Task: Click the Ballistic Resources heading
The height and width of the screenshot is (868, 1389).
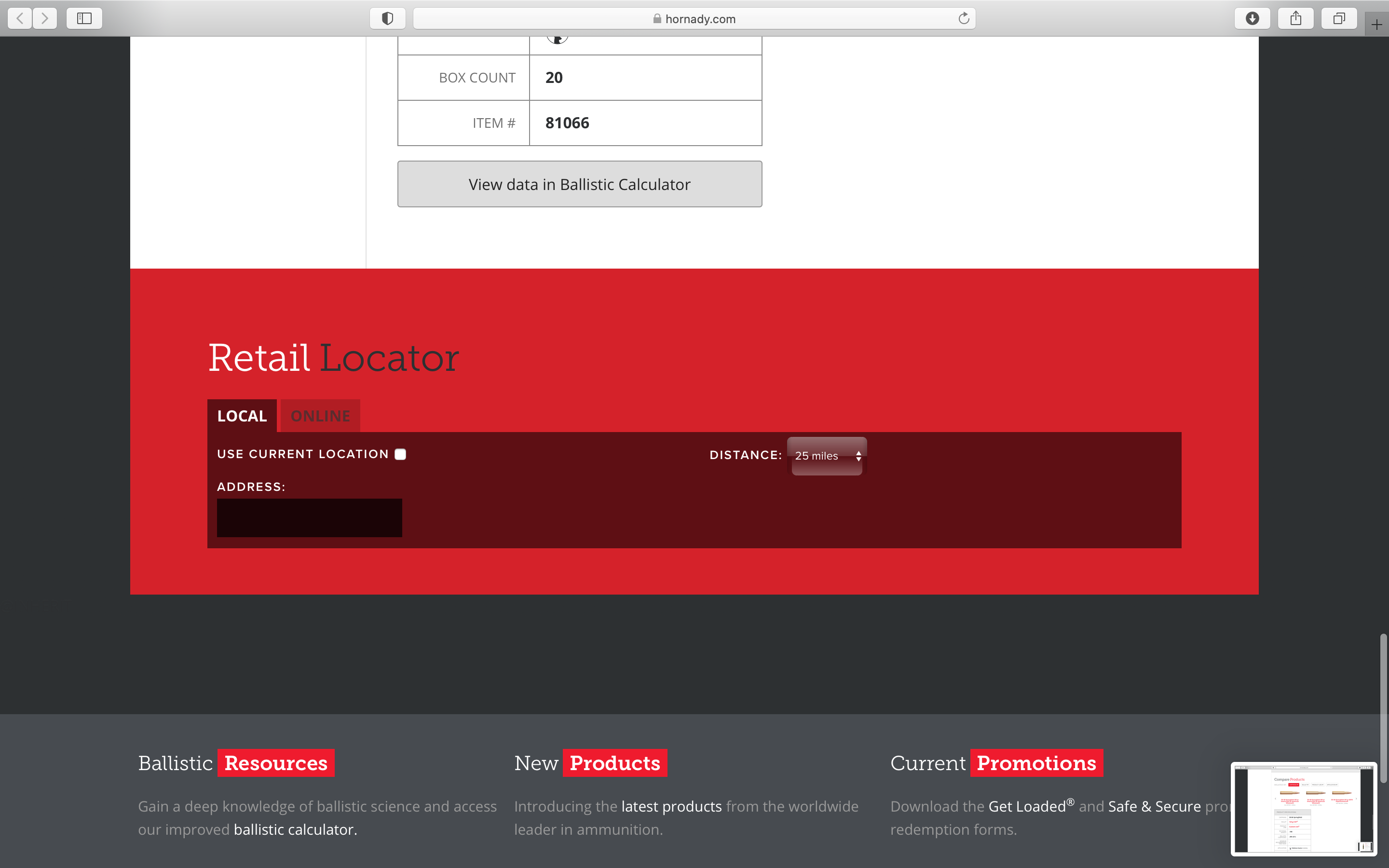Action: (236, 763)
